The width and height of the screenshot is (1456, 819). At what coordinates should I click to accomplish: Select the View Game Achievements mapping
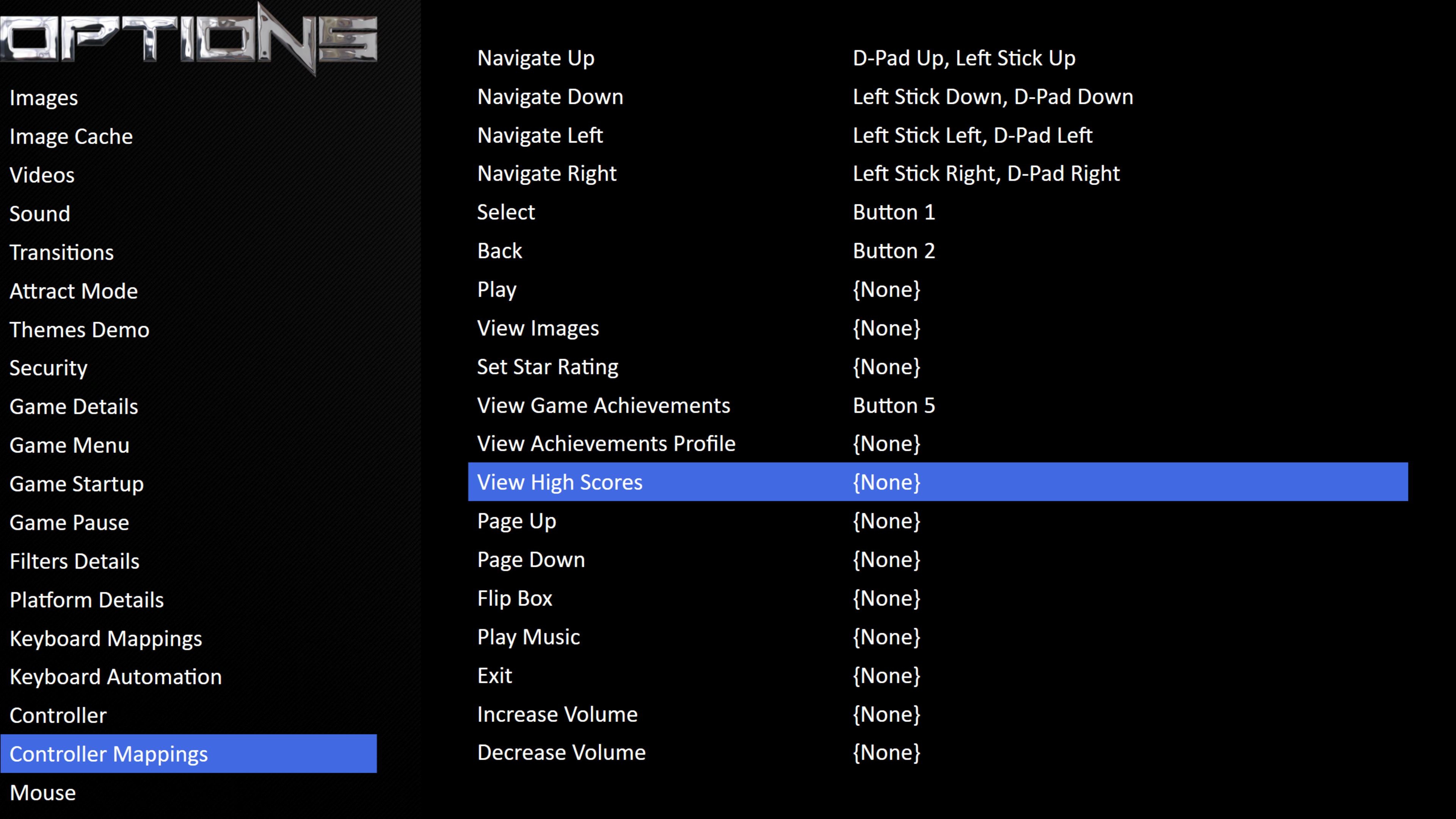click(938, 405)
